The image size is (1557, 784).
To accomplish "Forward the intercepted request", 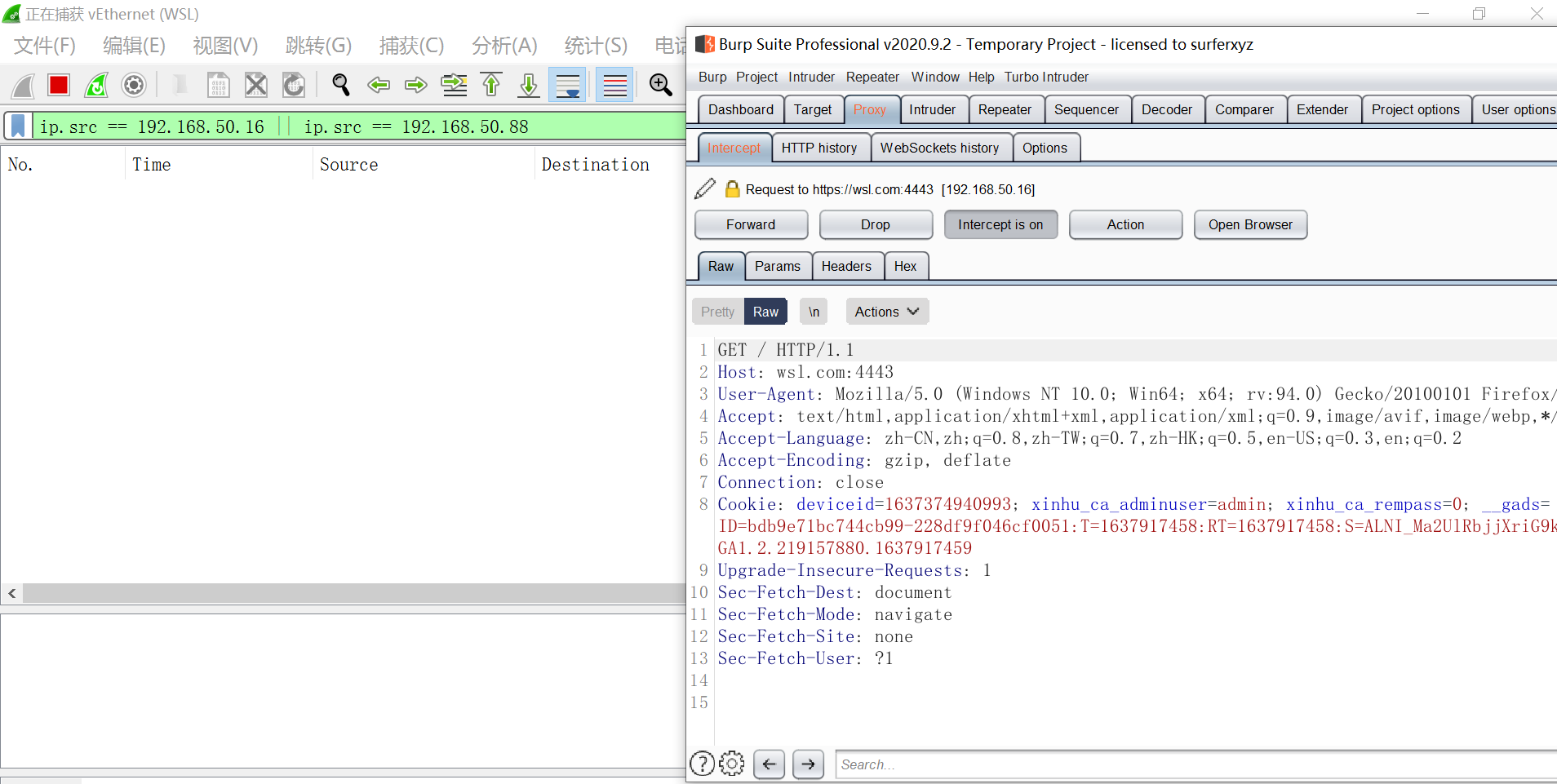I will (x=751, y=224).
